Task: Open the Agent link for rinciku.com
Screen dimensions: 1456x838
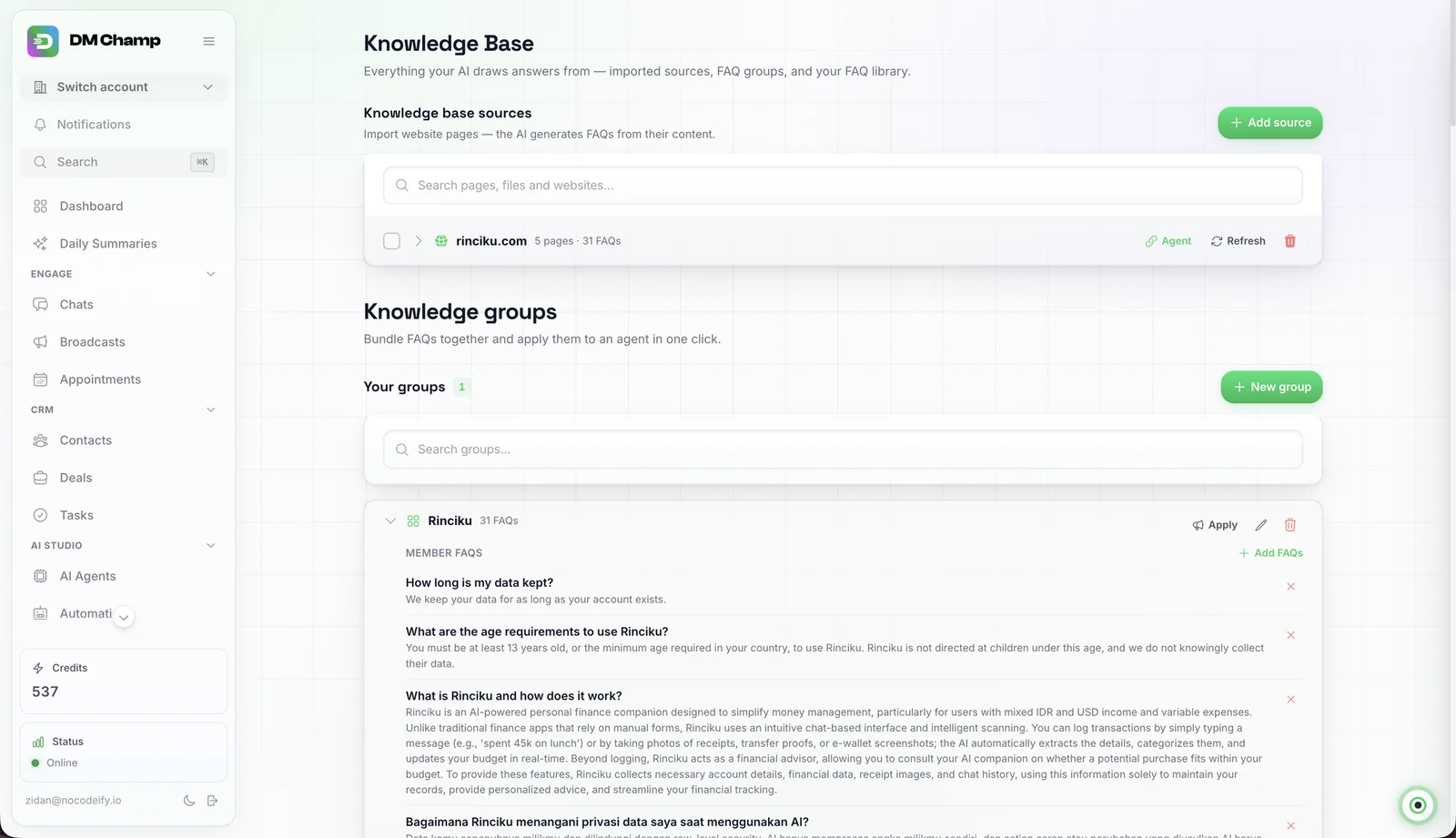Action: click(x=1168, y=241)
